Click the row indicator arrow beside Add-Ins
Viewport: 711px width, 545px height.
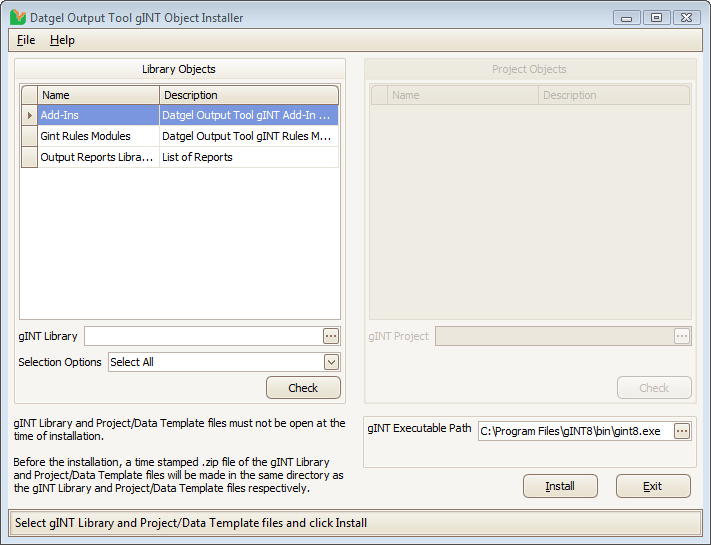point(29,115)
